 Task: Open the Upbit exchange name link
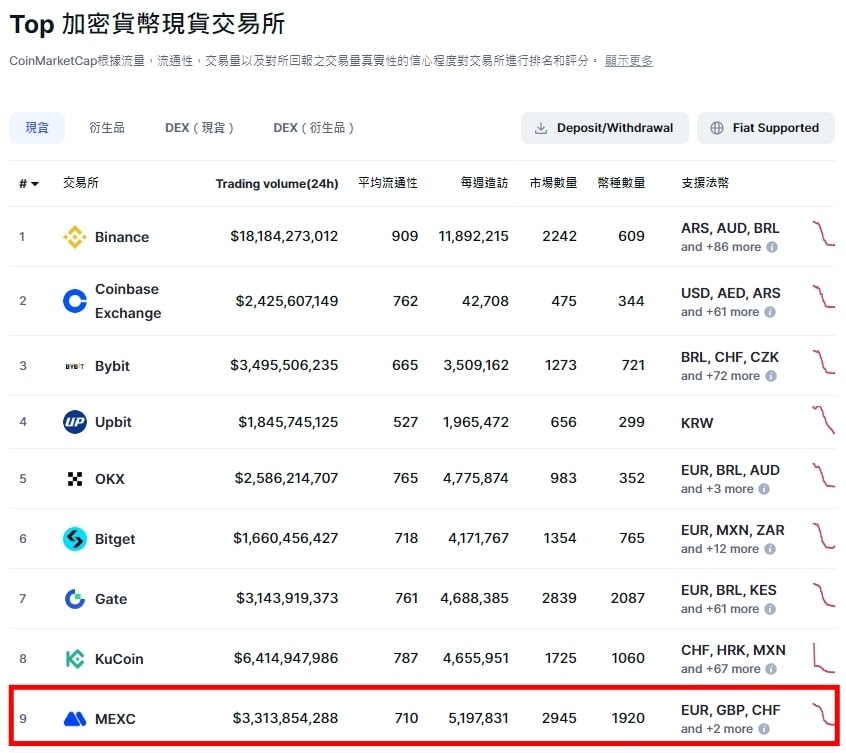point(113,422)
